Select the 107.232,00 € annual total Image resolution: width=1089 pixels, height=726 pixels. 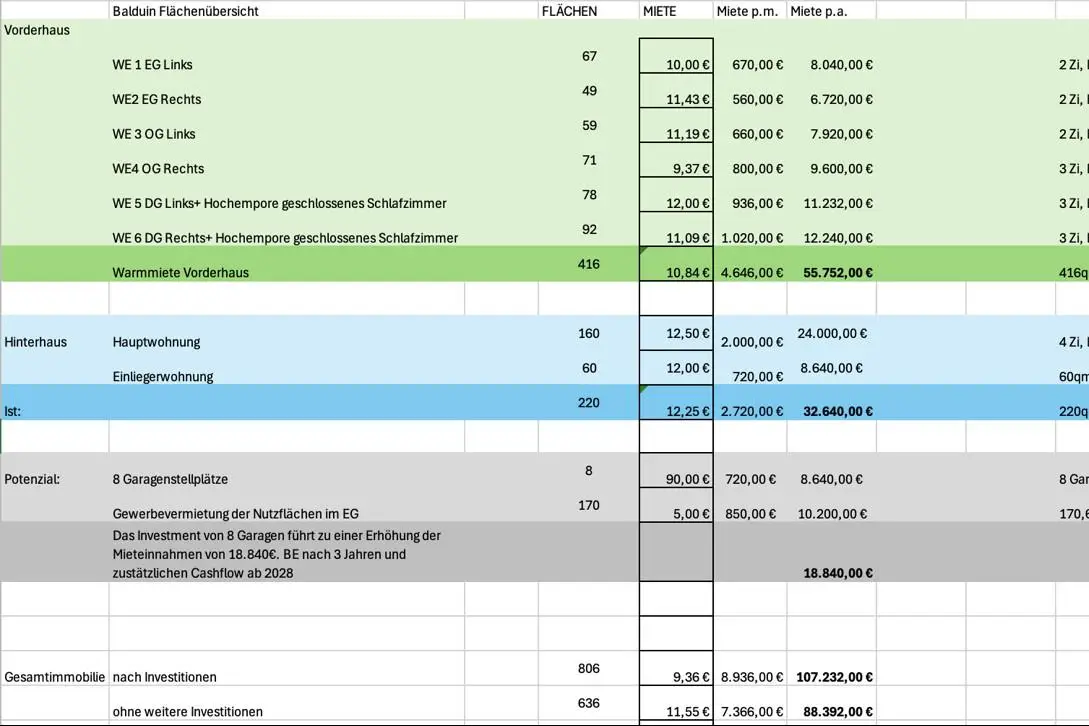834,677
